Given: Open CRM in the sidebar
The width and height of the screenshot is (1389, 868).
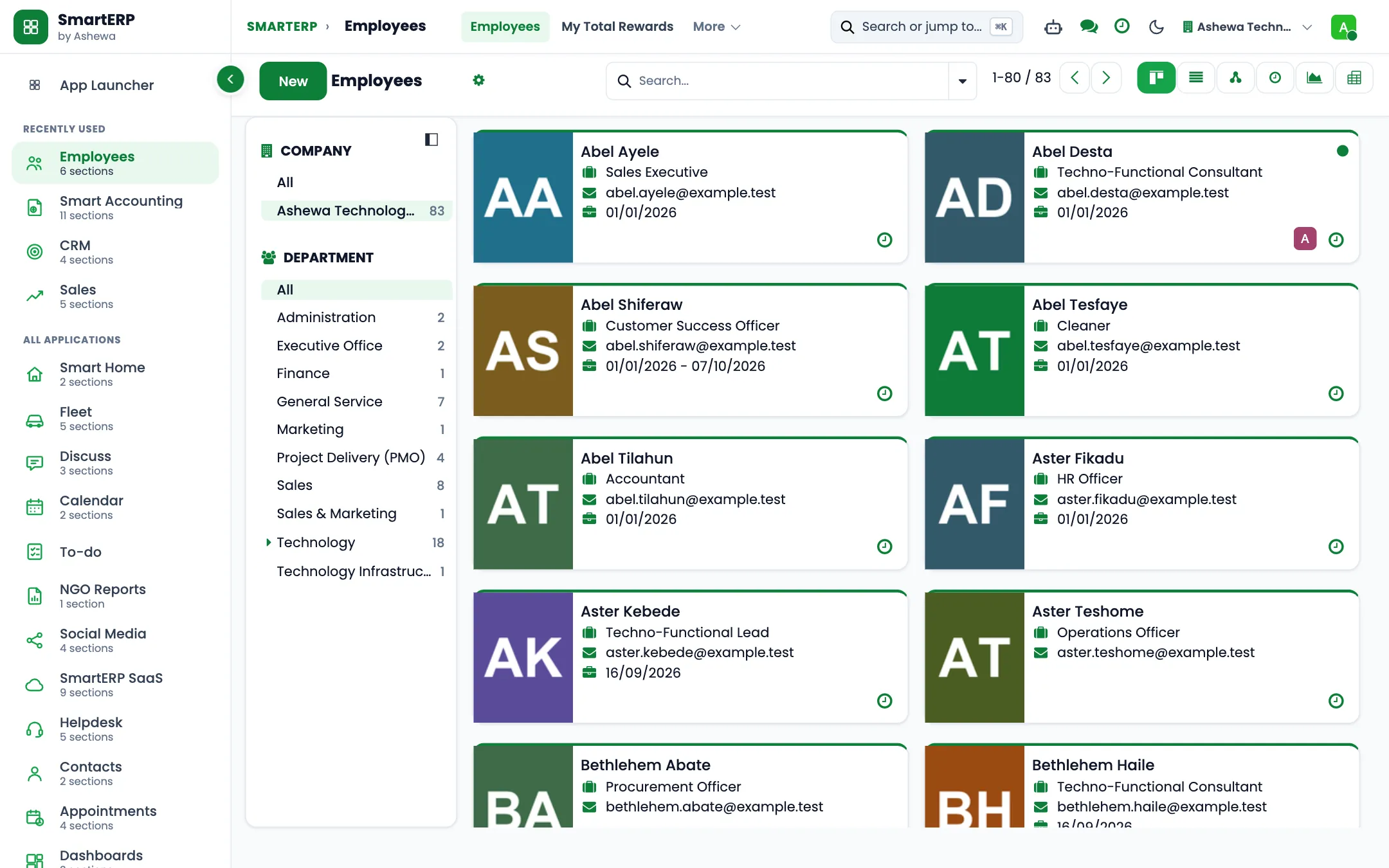Looking at the screenshot, I should tap(116, 252).
